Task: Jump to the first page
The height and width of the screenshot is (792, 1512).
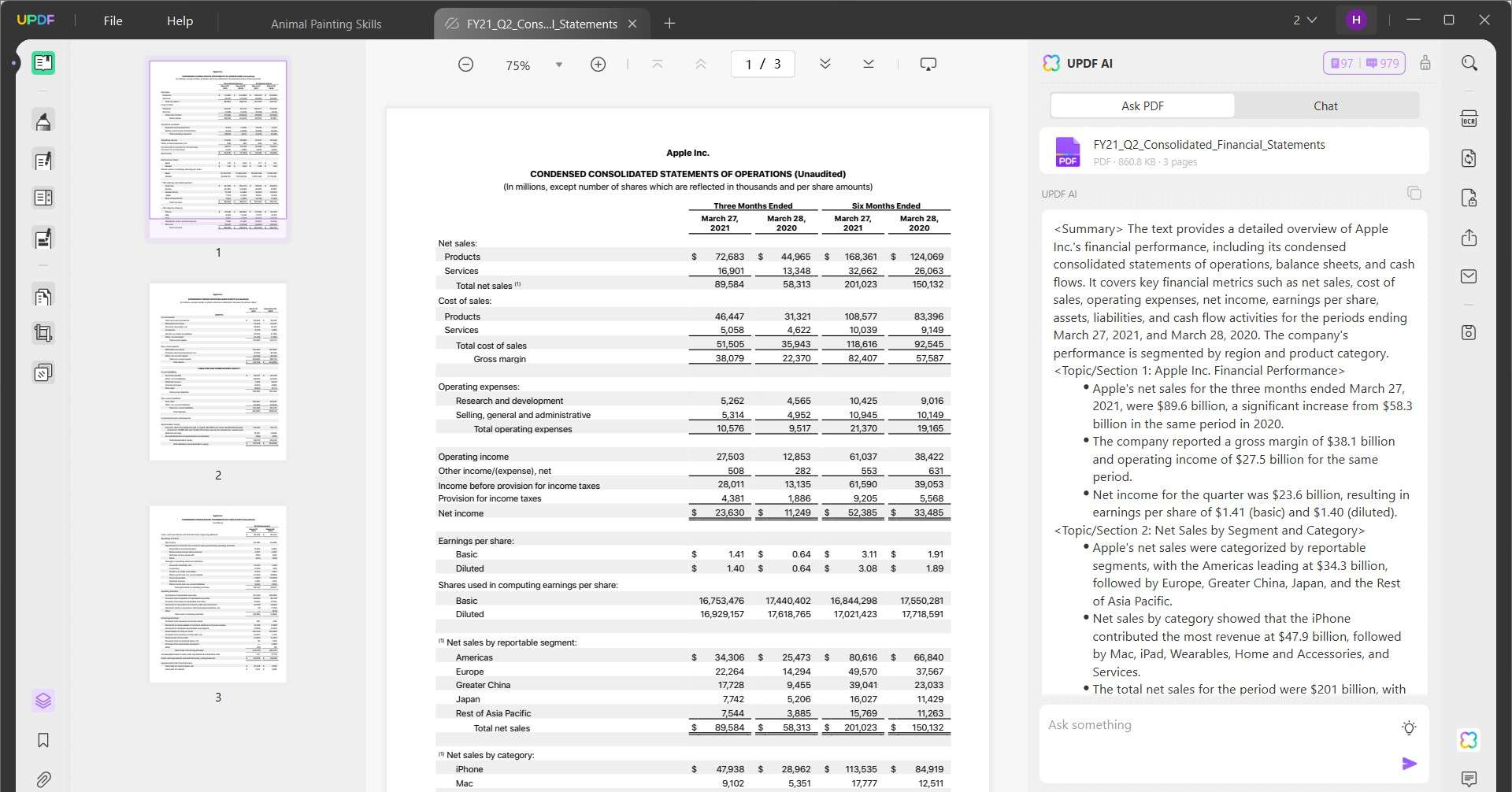Action: coord(658,64)
